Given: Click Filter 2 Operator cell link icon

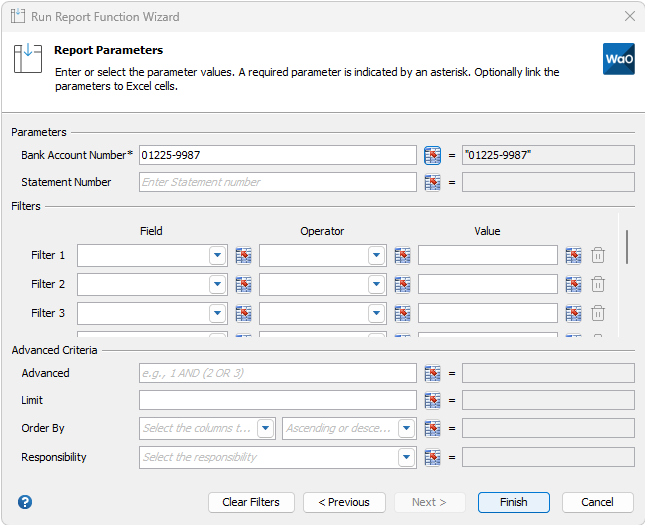Looking at the screenshot, I should tap(402, 284).
